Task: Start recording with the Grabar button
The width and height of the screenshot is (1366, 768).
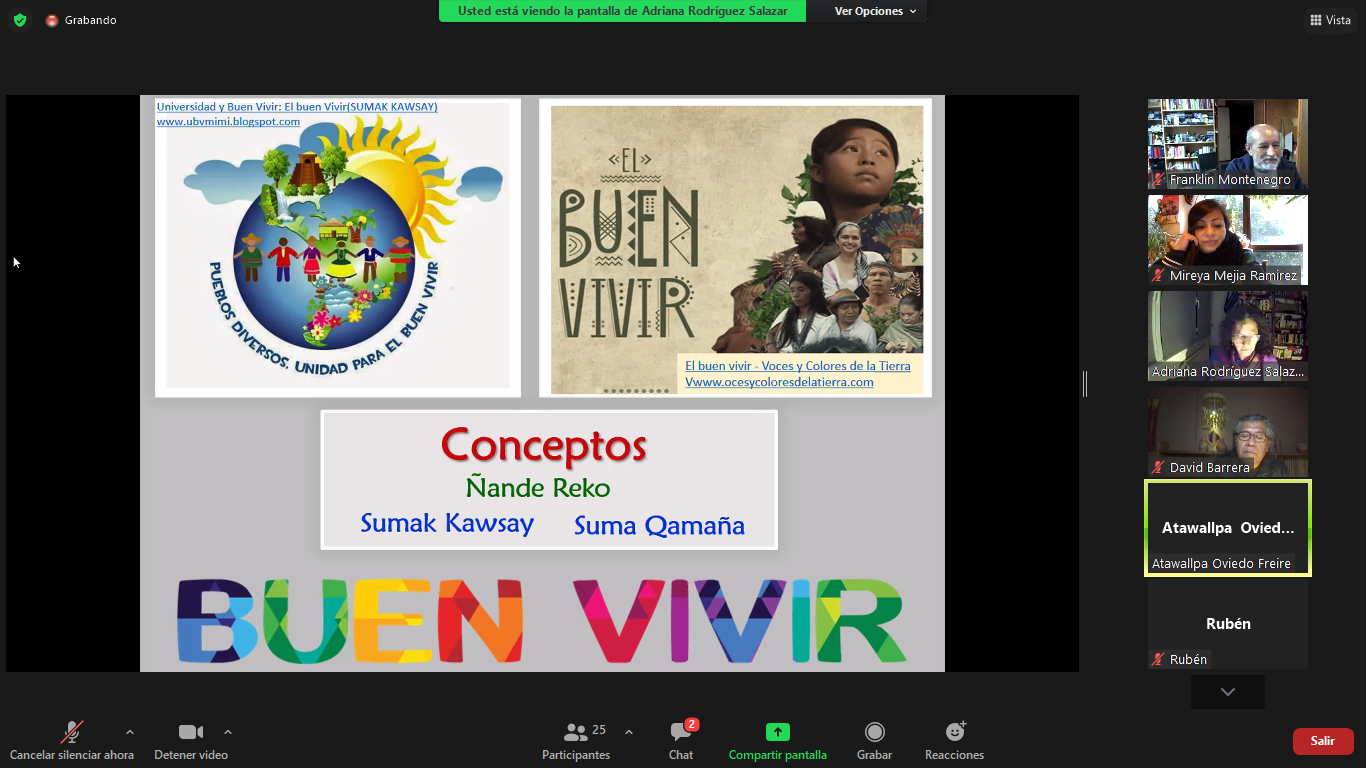Action: point(874,740)
